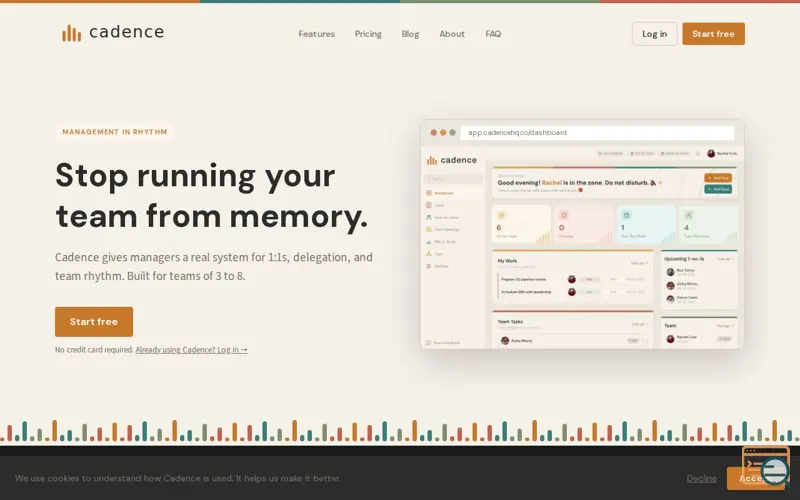
Task: Open the Features nav item
Action: pos(316,34)
